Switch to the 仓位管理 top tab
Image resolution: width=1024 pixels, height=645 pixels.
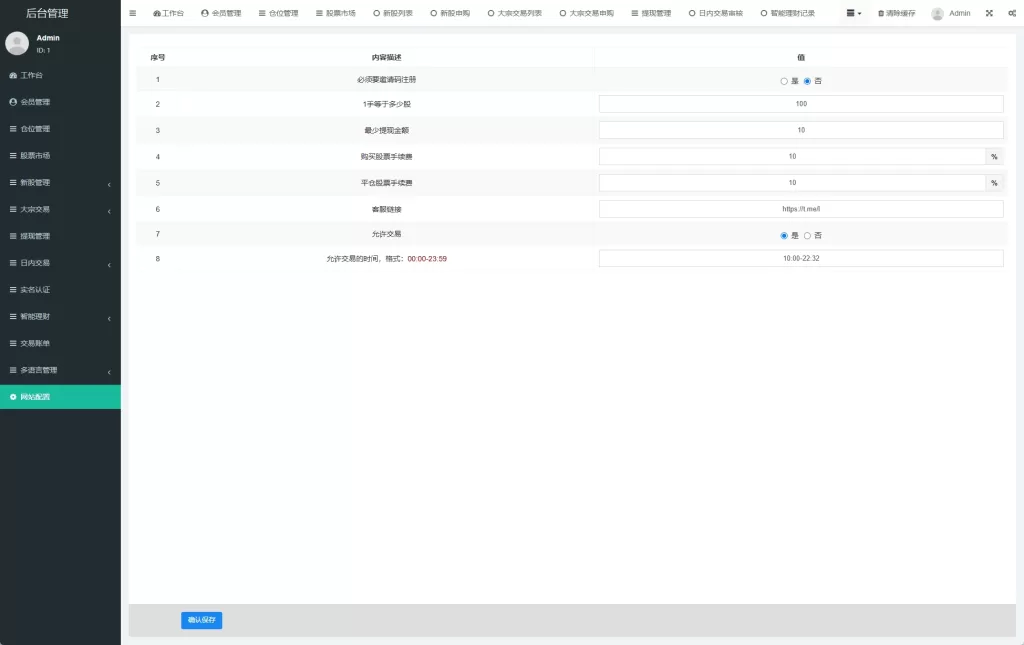278,13
